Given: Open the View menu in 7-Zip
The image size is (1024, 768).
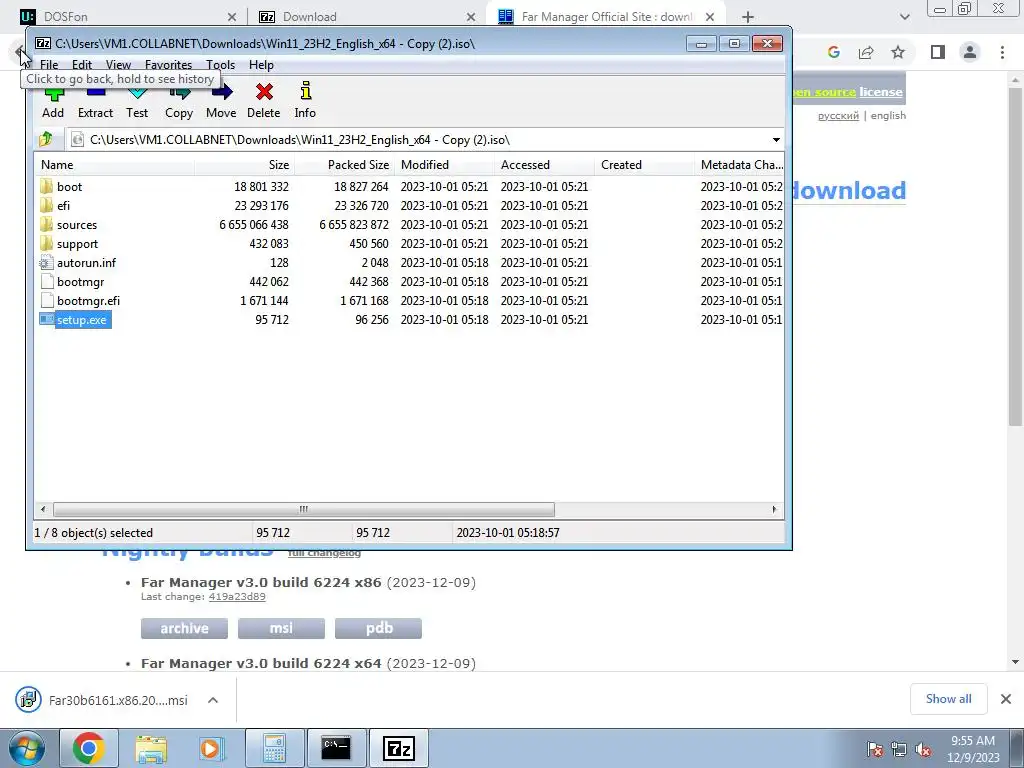Looking at the screenshot, I should pos(118,65).
